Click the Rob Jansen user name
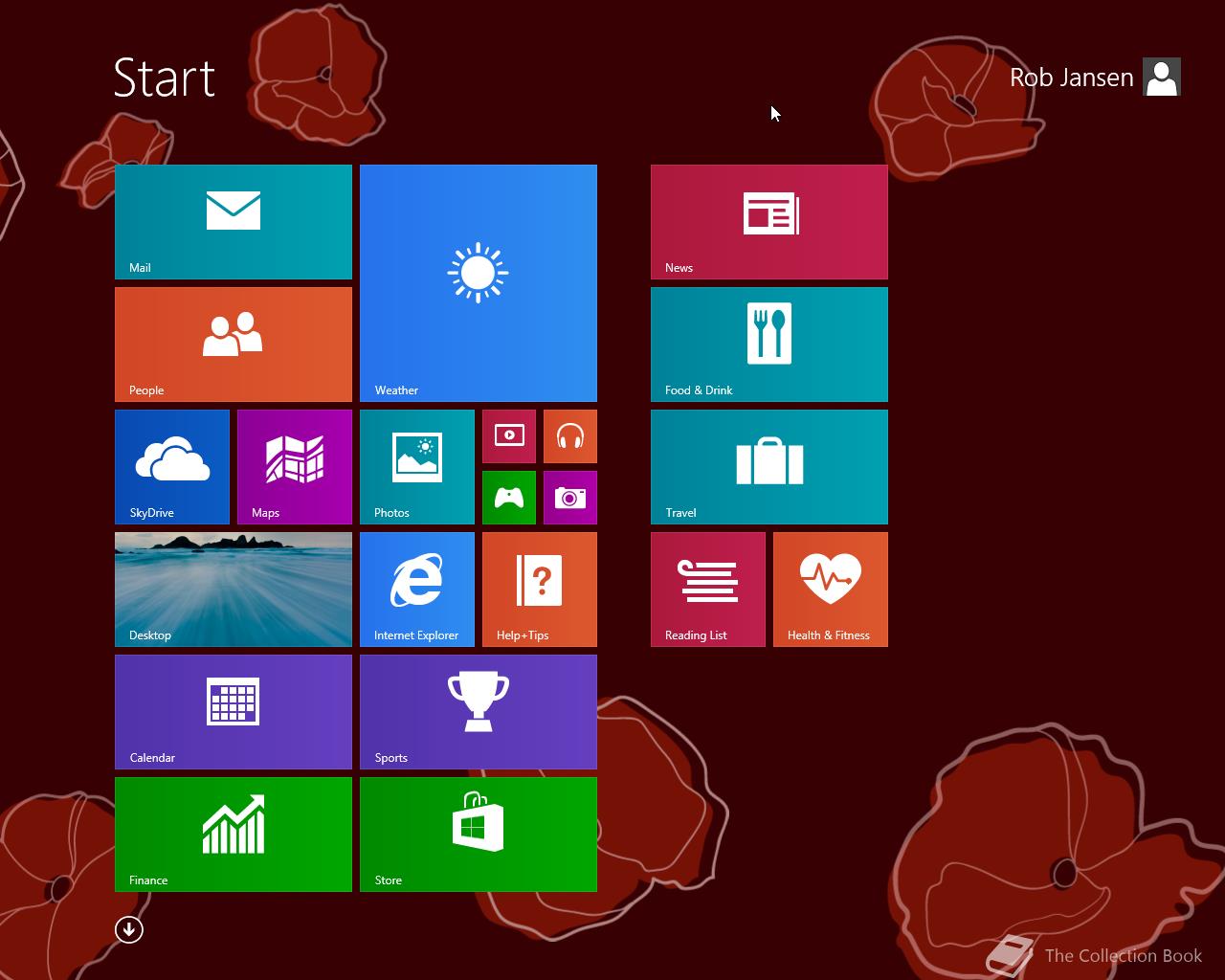Image resolution: width=1225 pixels, height=980 pixels. coord(1071,78)
